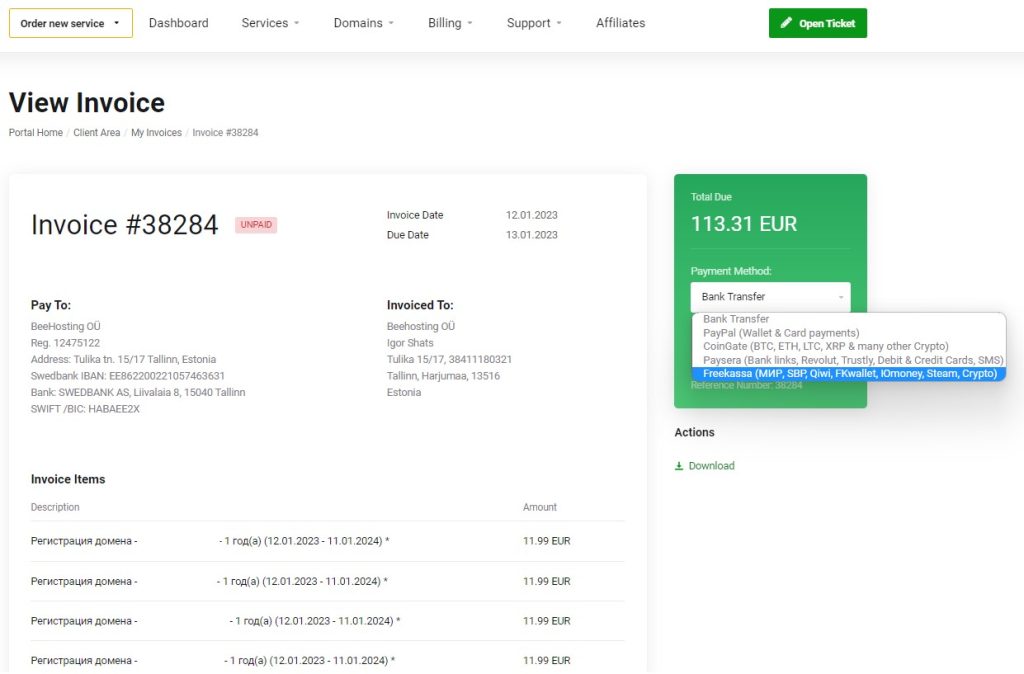Click the Download link under Actions
Screen dimensions: 1024x674
point(710,466)
